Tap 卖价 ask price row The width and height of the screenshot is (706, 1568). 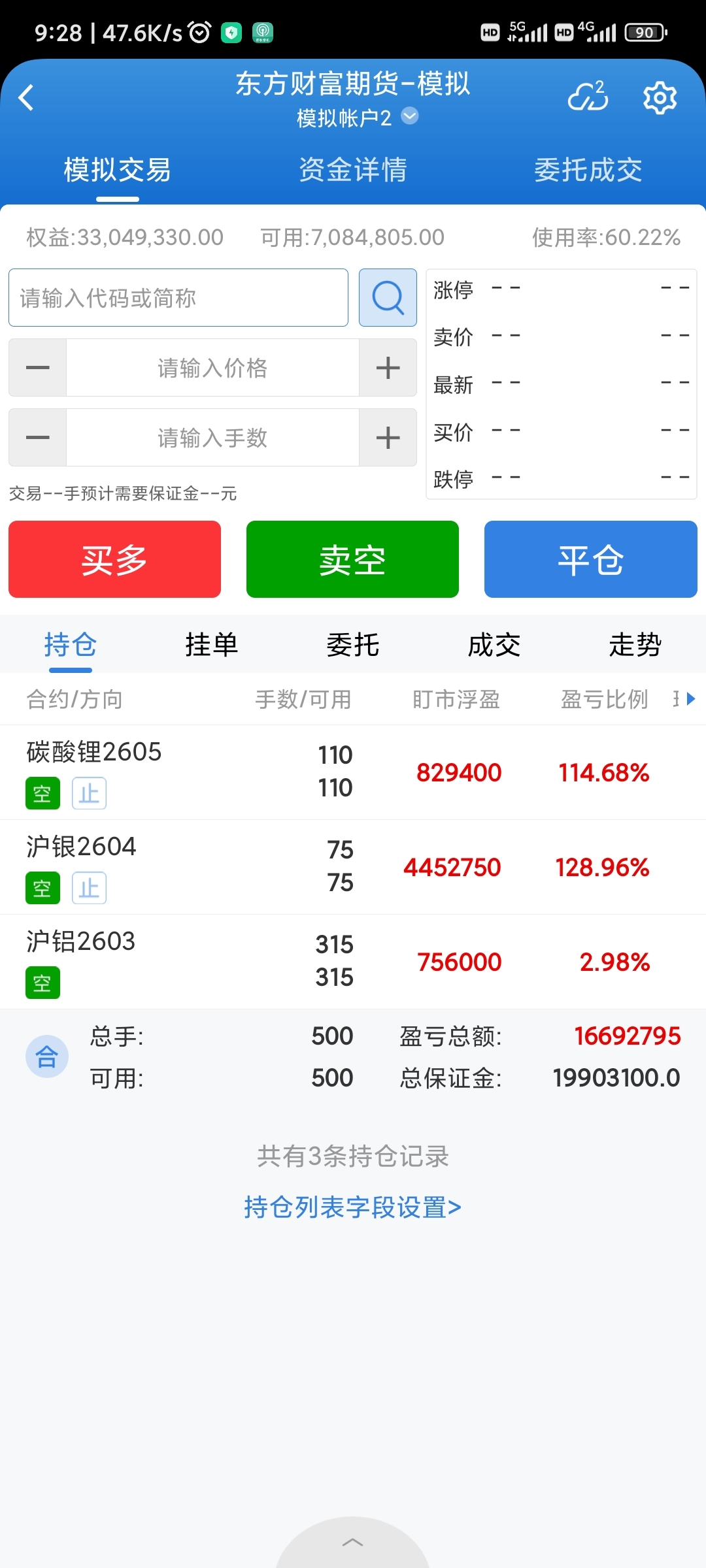562,336
